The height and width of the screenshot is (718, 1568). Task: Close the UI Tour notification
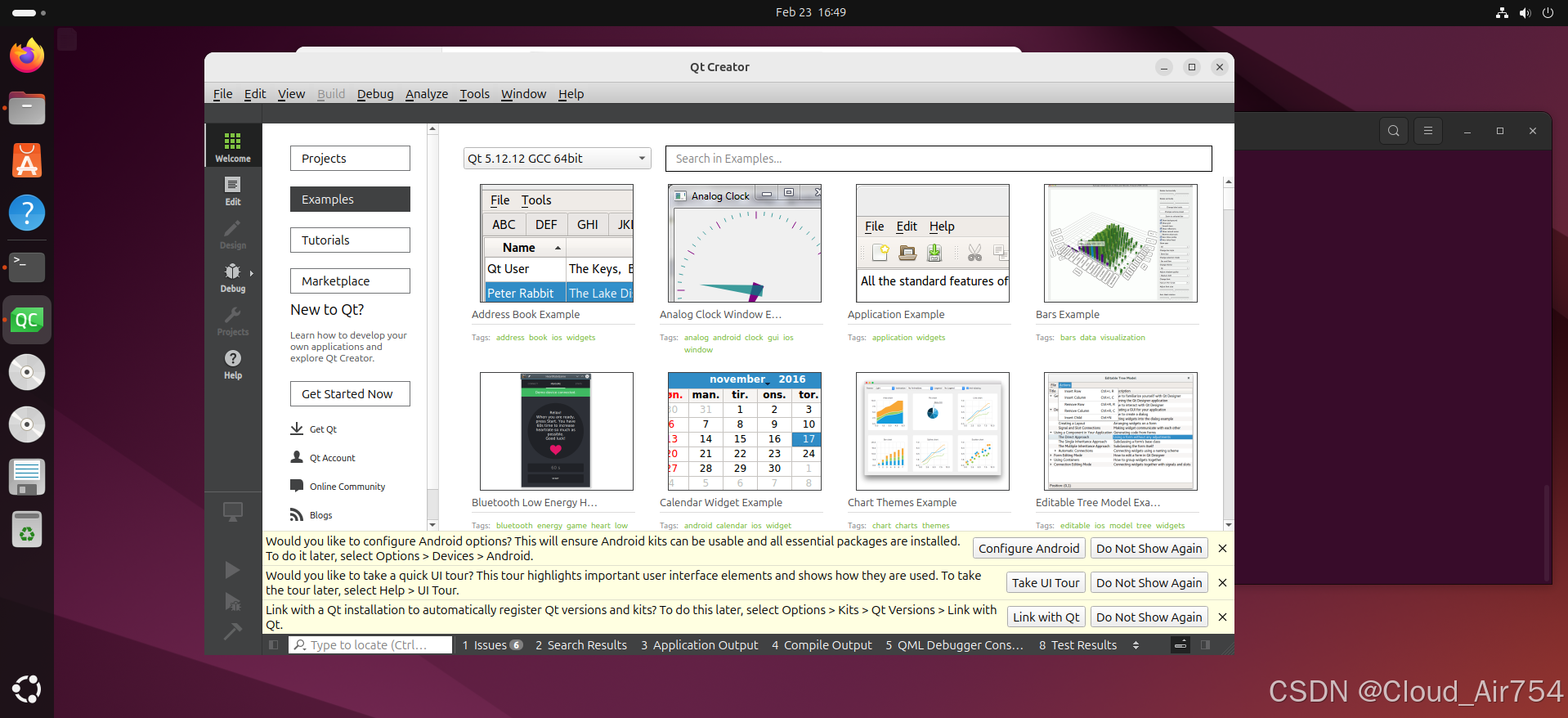(x=1222, y=583)
